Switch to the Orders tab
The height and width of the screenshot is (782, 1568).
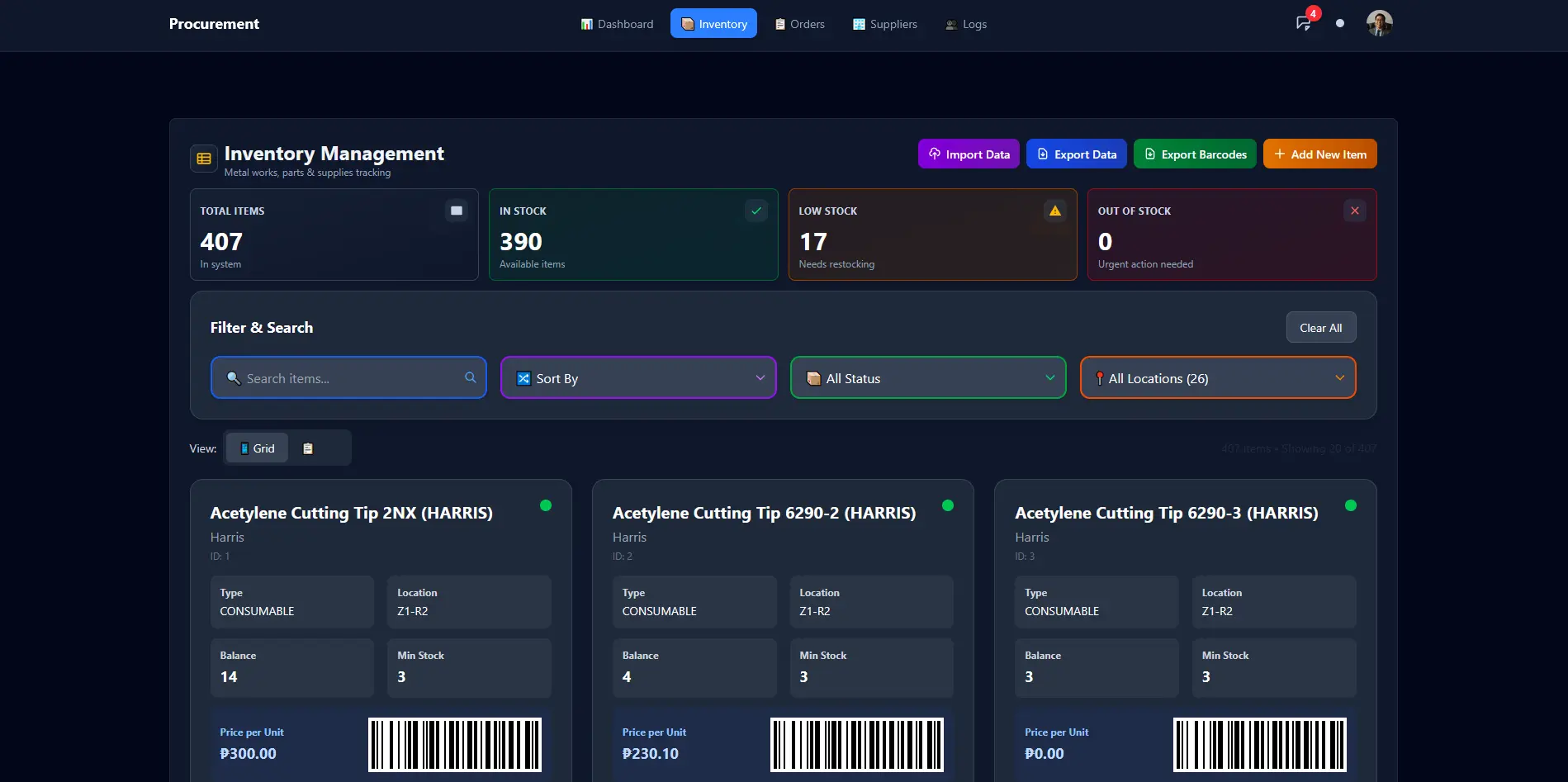pos(798,24)
